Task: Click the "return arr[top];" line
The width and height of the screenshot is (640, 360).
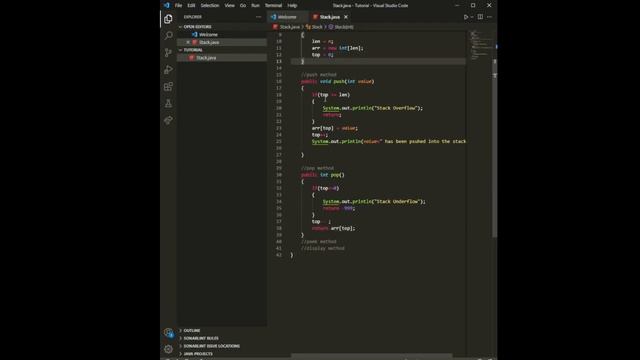Action: (x=333, y=228)
